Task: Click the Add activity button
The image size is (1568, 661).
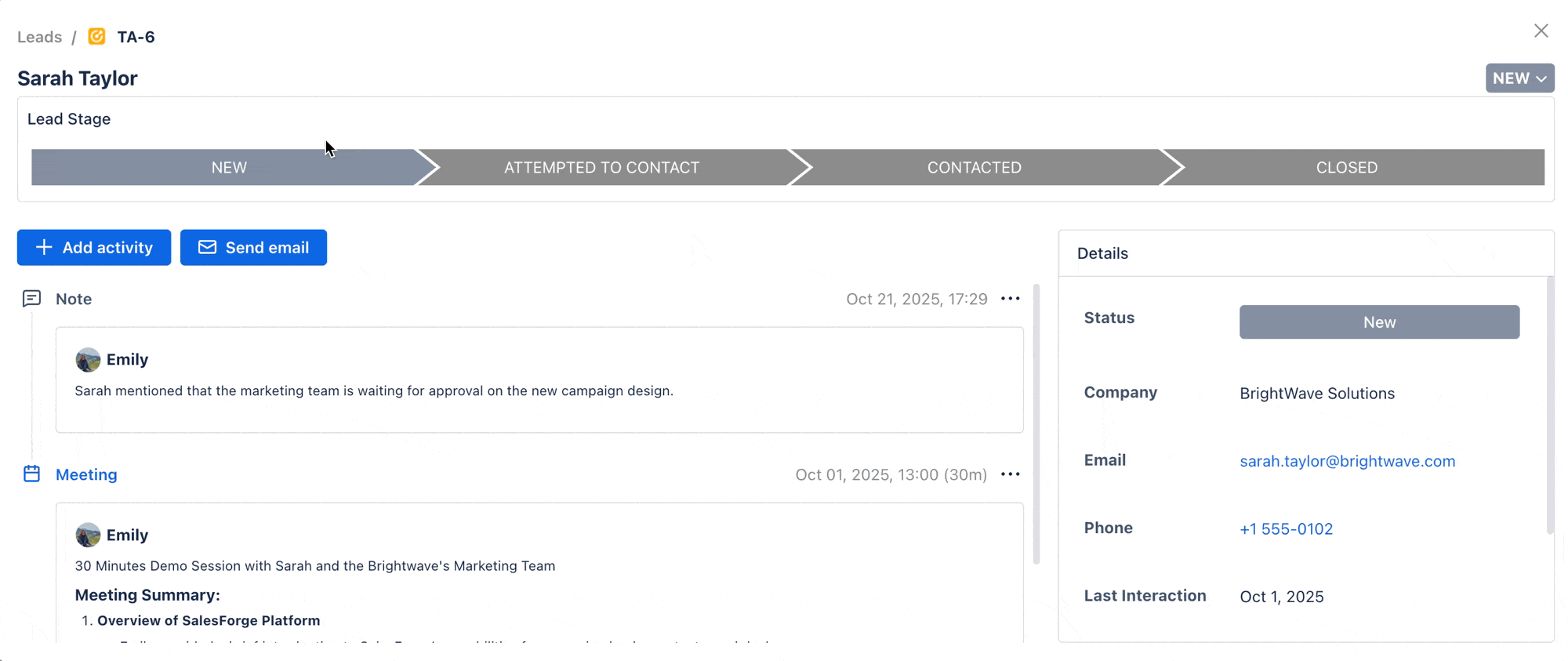Action: click(x=94, y=248)
